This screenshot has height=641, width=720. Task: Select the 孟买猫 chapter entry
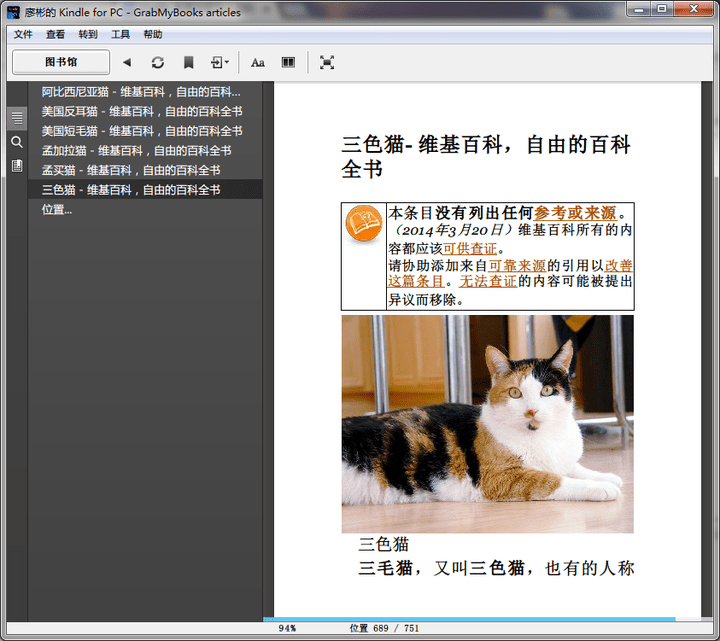(145, 170)
